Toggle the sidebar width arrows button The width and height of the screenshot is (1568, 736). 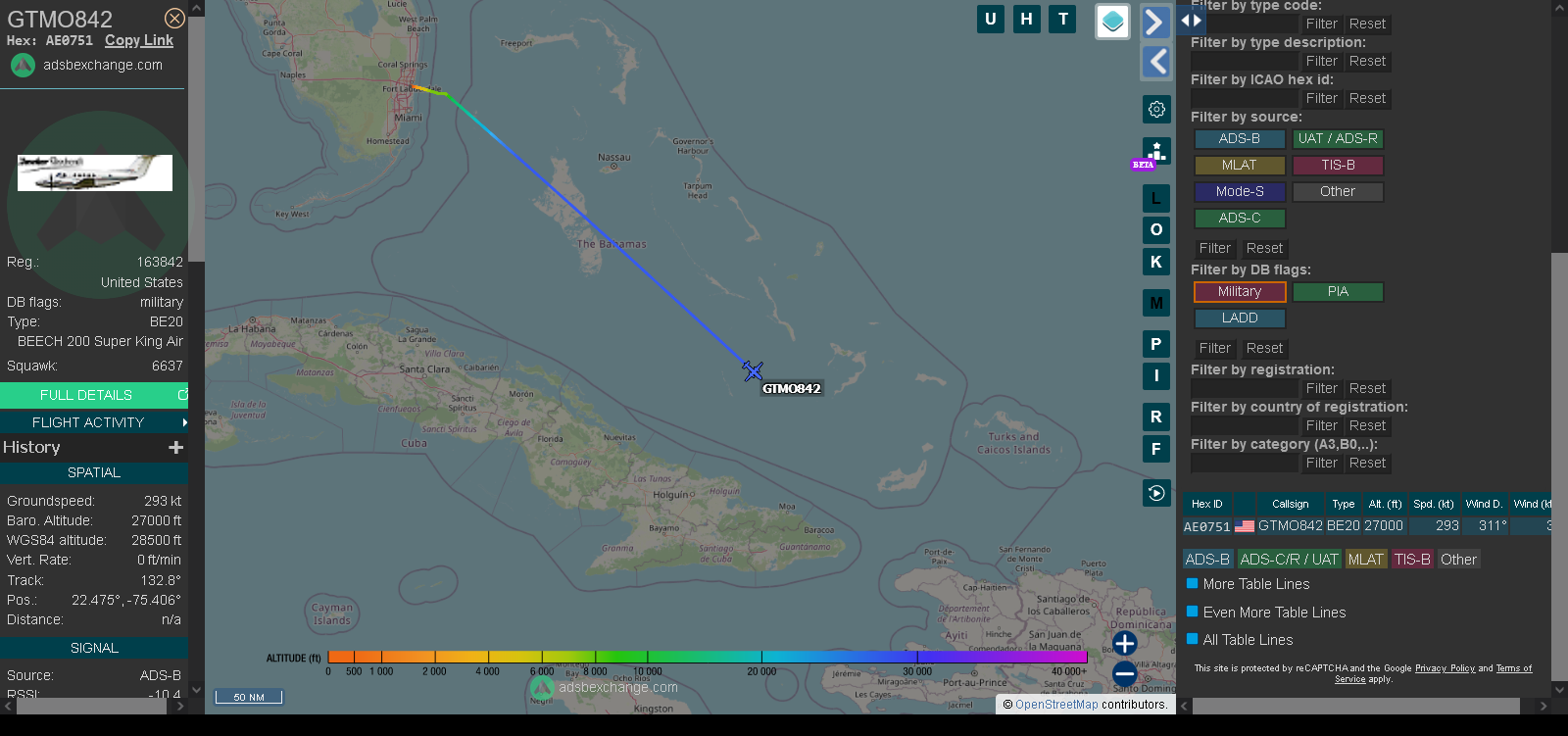[x=1191, y=20]
